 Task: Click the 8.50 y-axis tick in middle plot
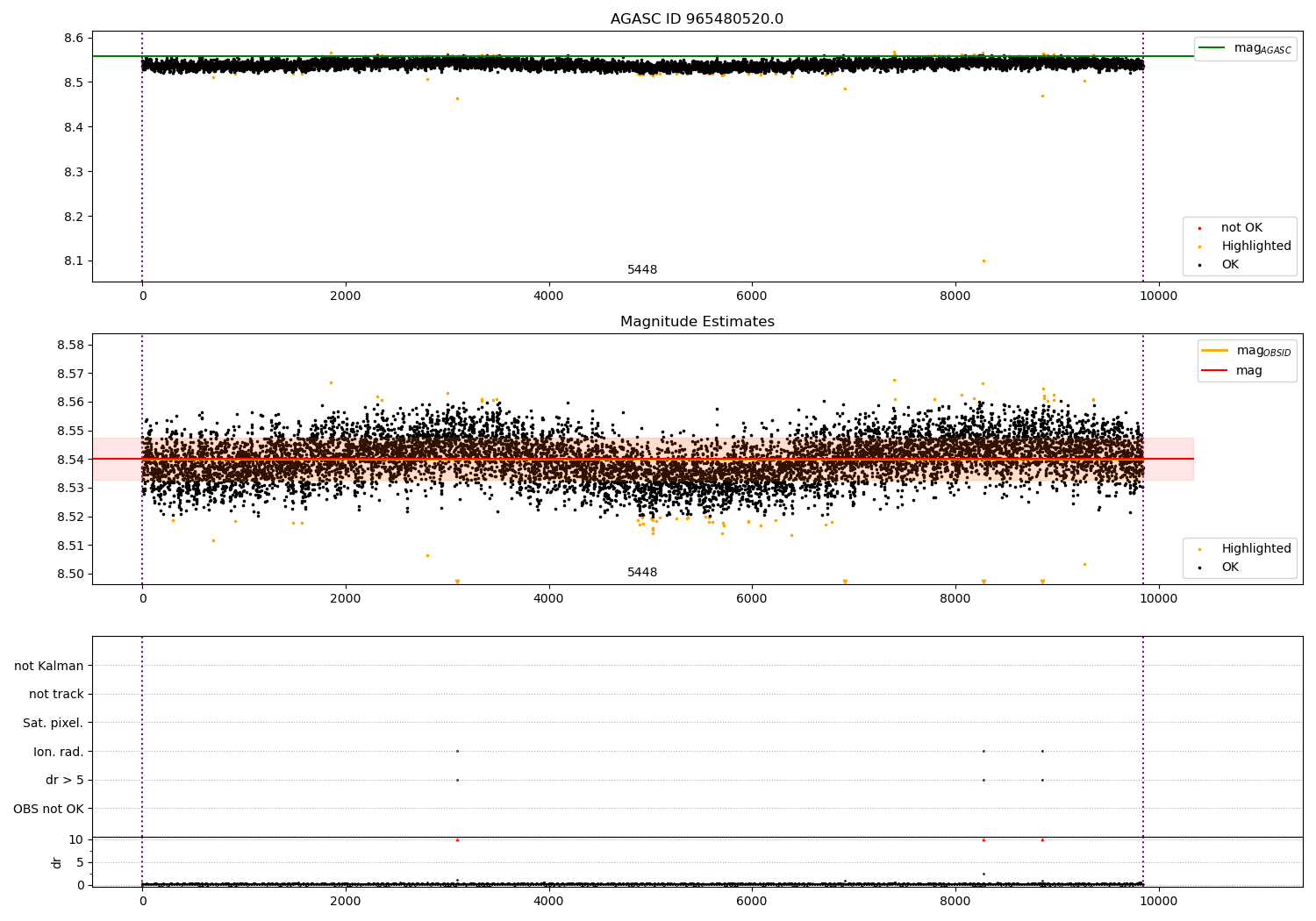[x=70, y=575]
